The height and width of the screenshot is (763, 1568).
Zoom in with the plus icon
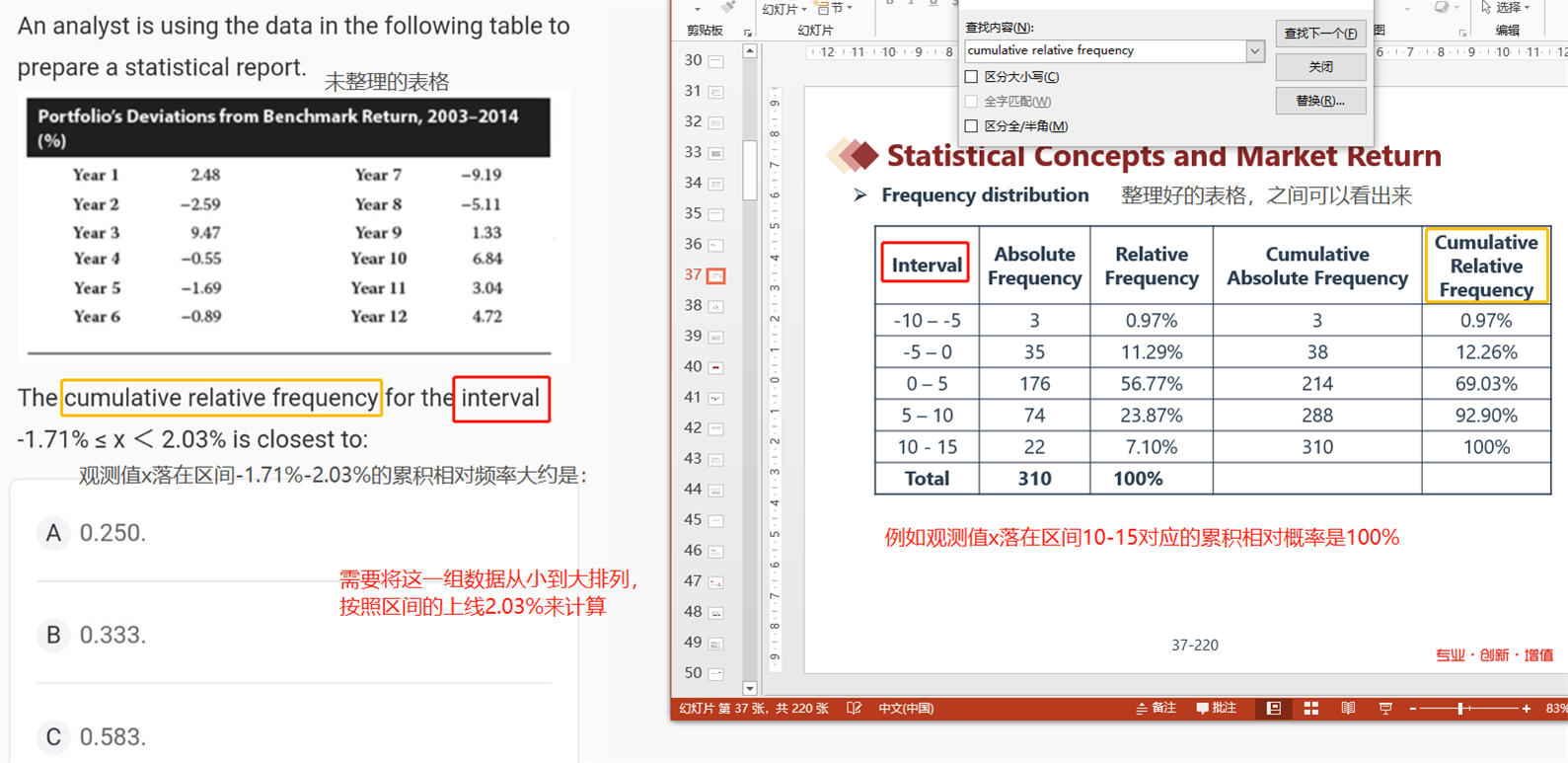1527,709
